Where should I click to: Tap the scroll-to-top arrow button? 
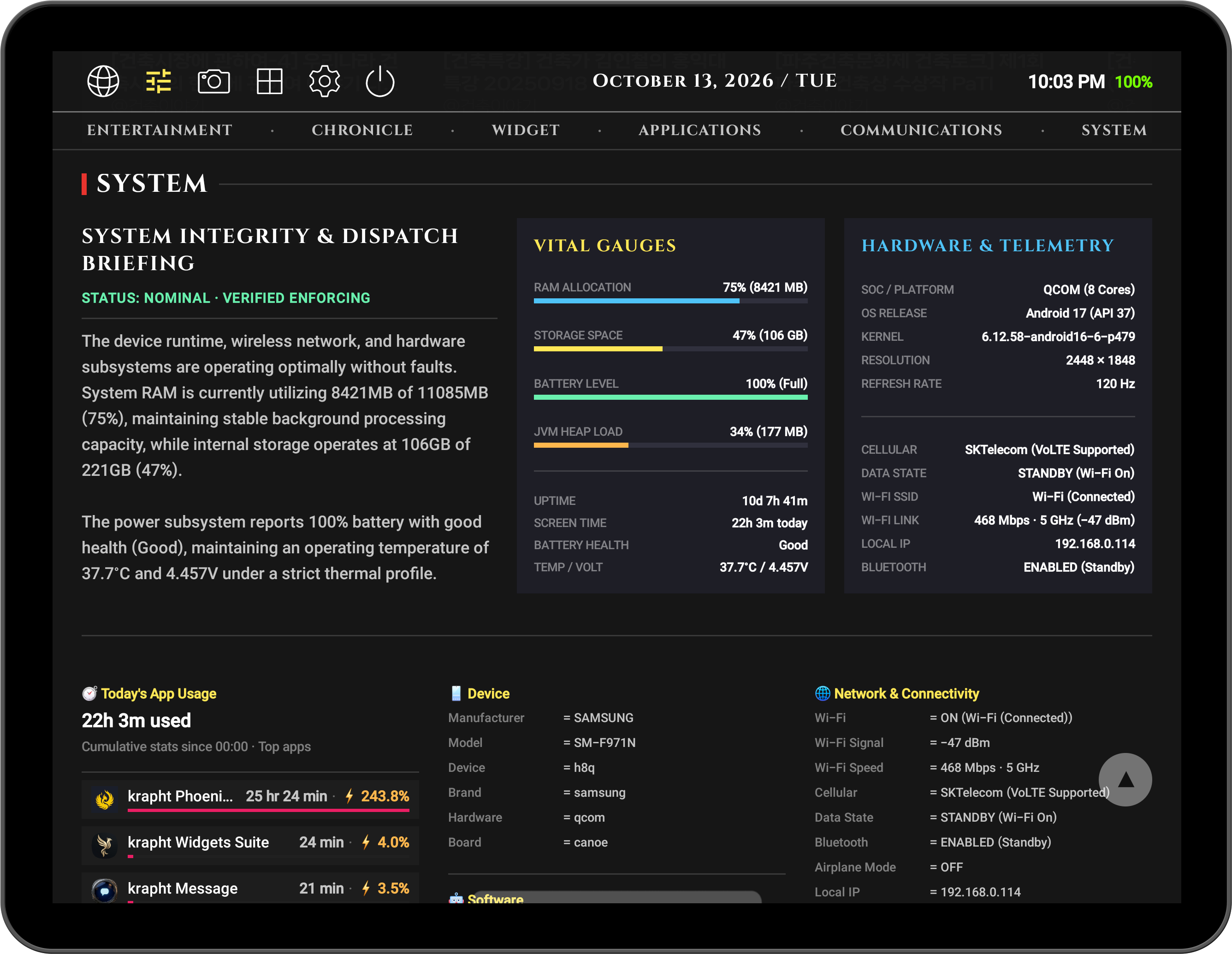(x=1125, y=780)
